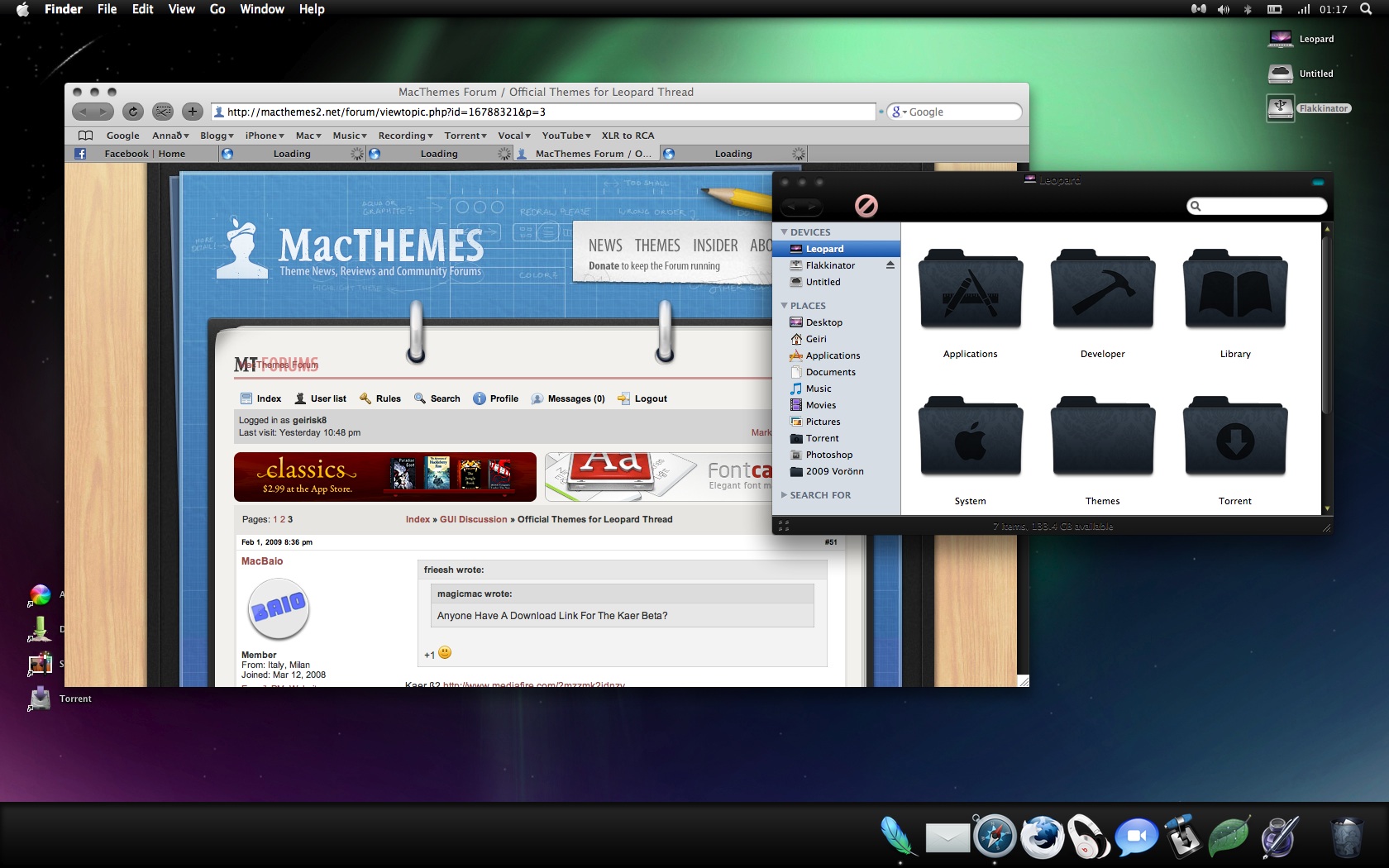1389x868 pixels.
Task: Open the Torrent bookmarks dropdown
Action: tap(465, 136)
